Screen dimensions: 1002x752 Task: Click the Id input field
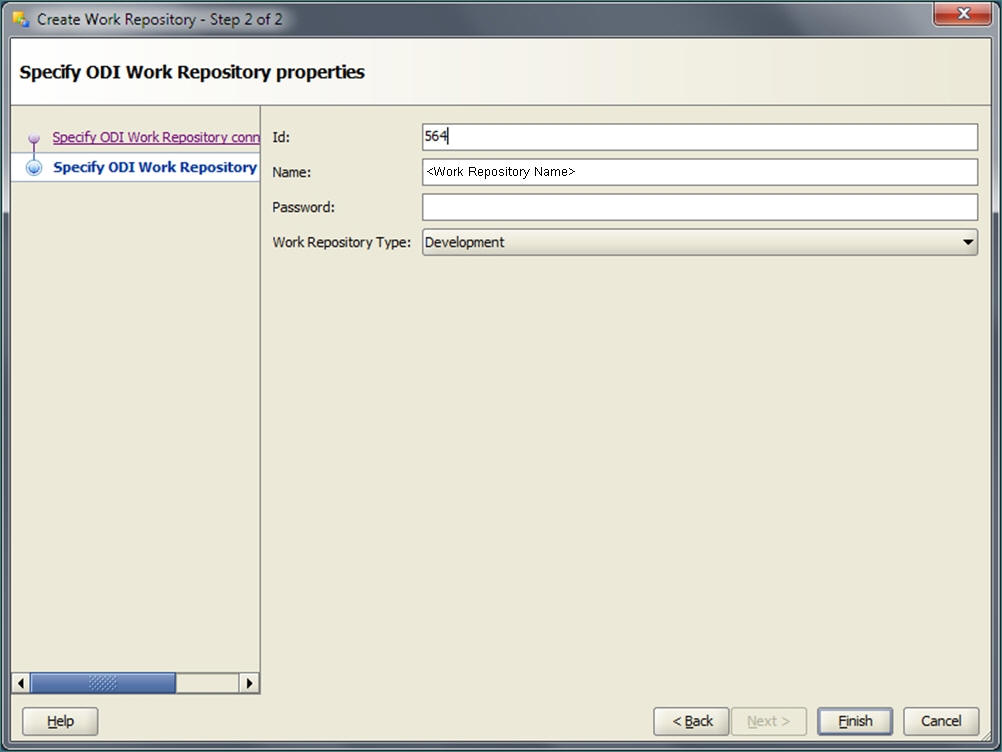tap(700, 137)
